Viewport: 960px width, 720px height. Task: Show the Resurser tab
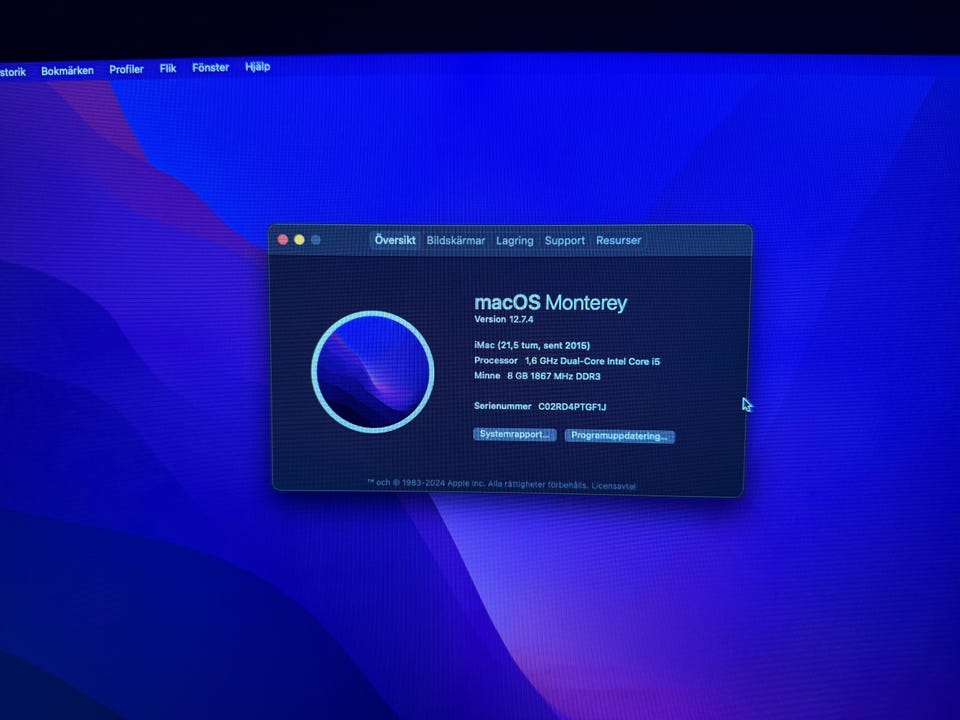618,241
